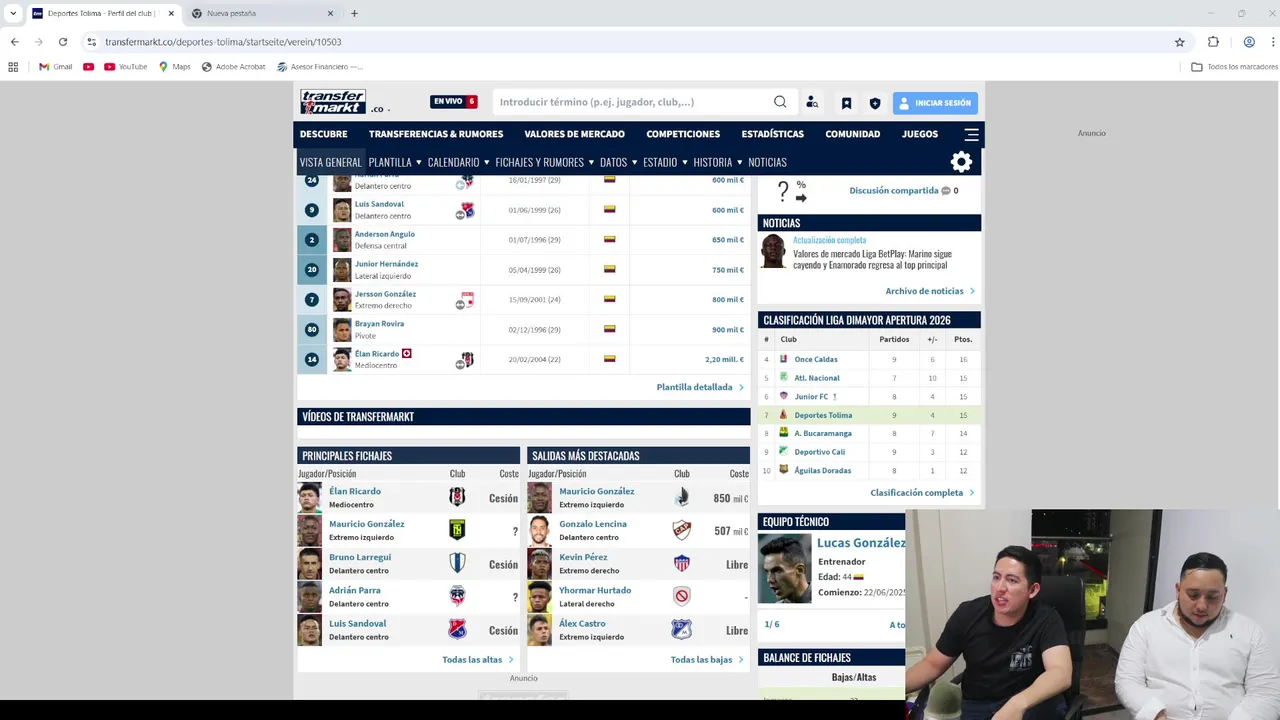Open Discusión compartida link
The image size is (1280, 720).
(x=894, y=190)
